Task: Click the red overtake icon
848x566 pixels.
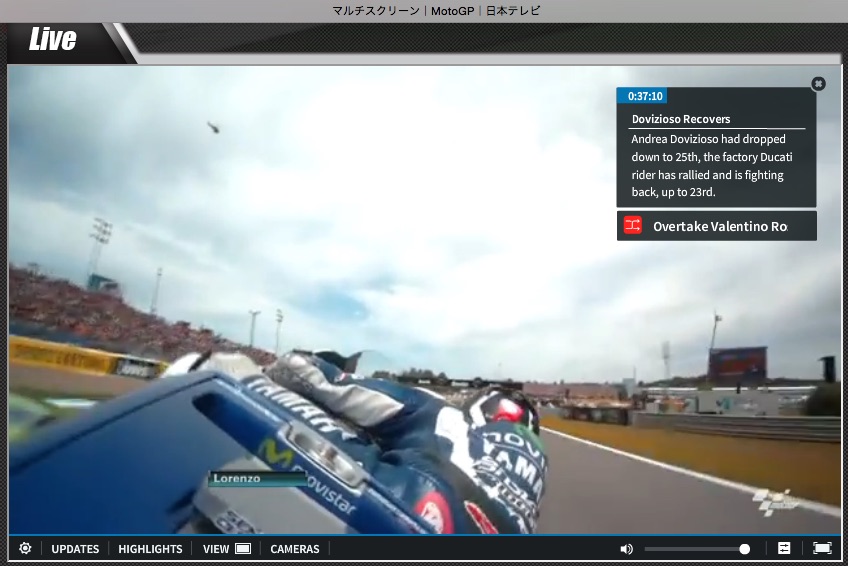Action: point(633,225)
